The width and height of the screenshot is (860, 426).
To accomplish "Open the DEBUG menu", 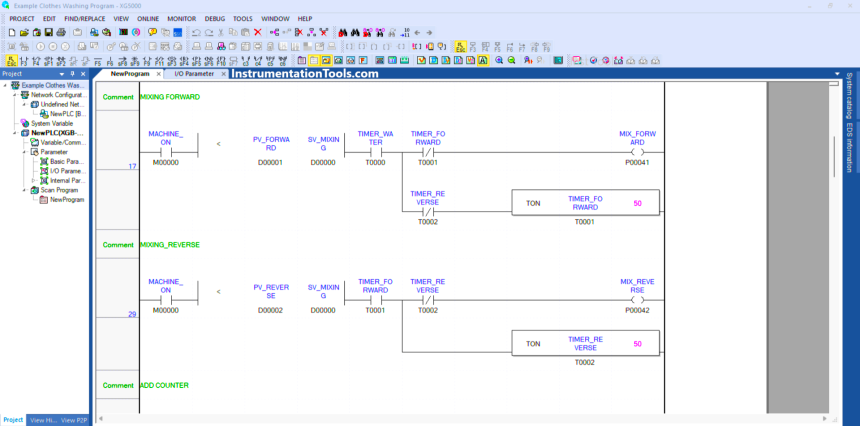I will [x=215, y=19].
